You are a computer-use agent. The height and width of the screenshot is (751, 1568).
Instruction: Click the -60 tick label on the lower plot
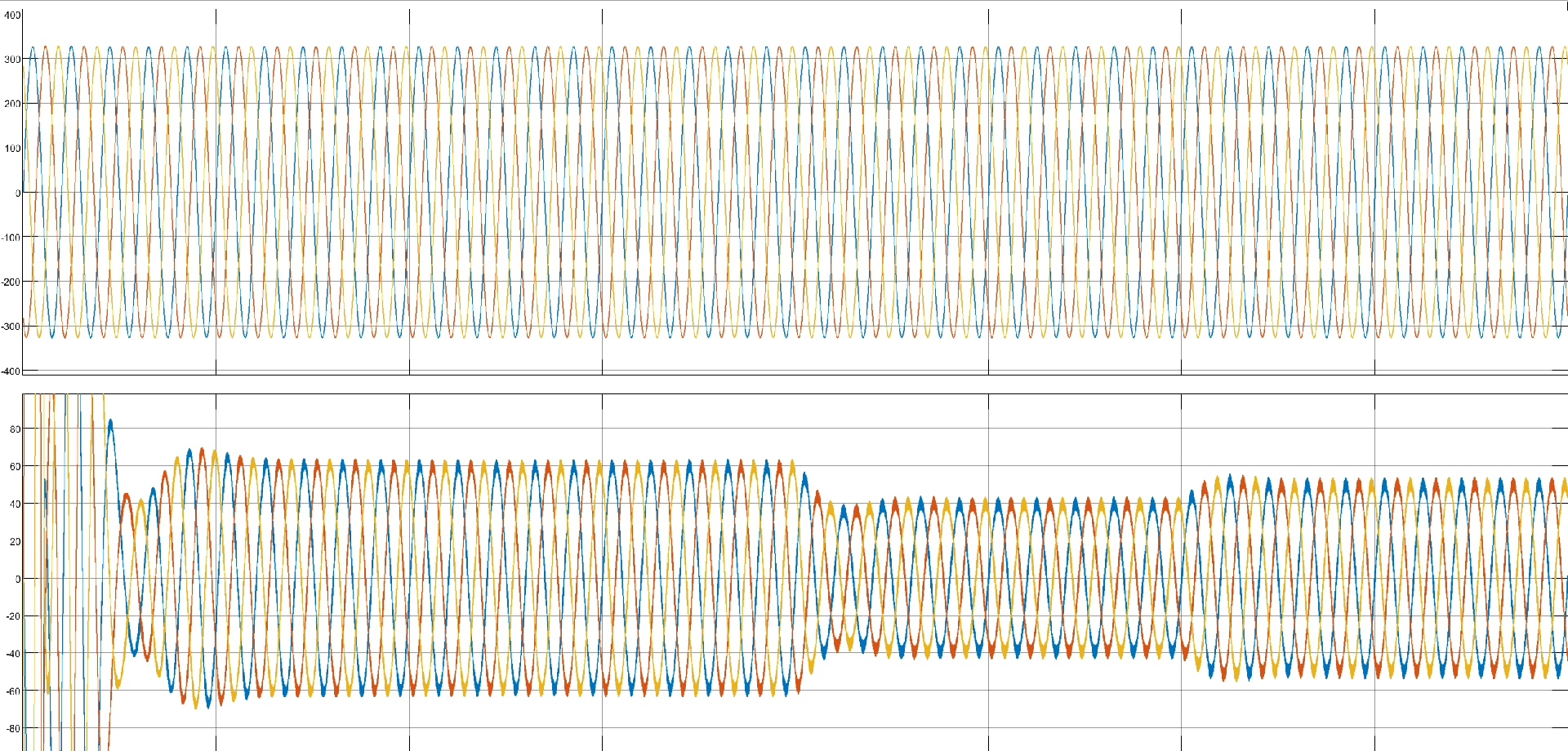click(x=13, y=691)
